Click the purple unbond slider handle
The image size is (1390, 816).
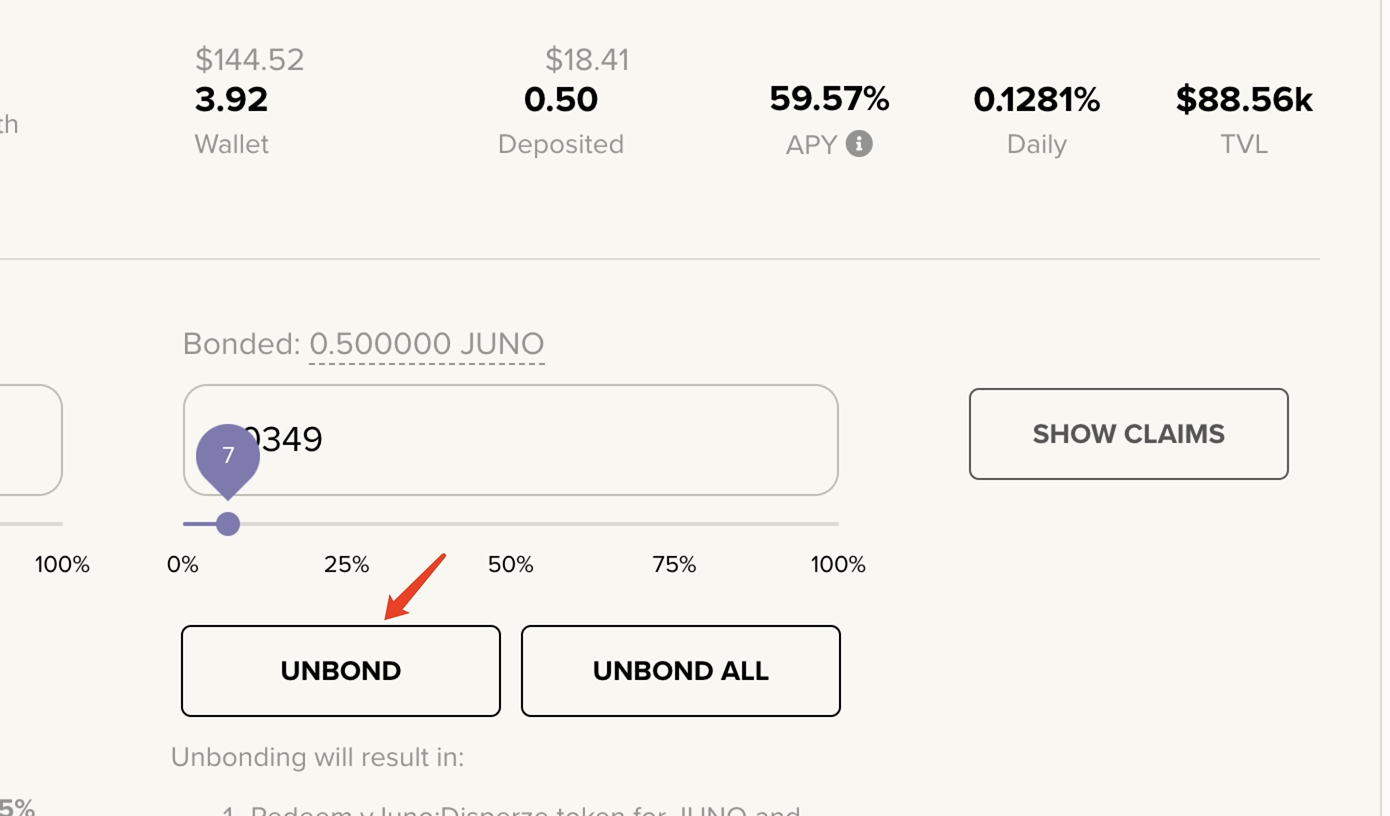point(228,524)
